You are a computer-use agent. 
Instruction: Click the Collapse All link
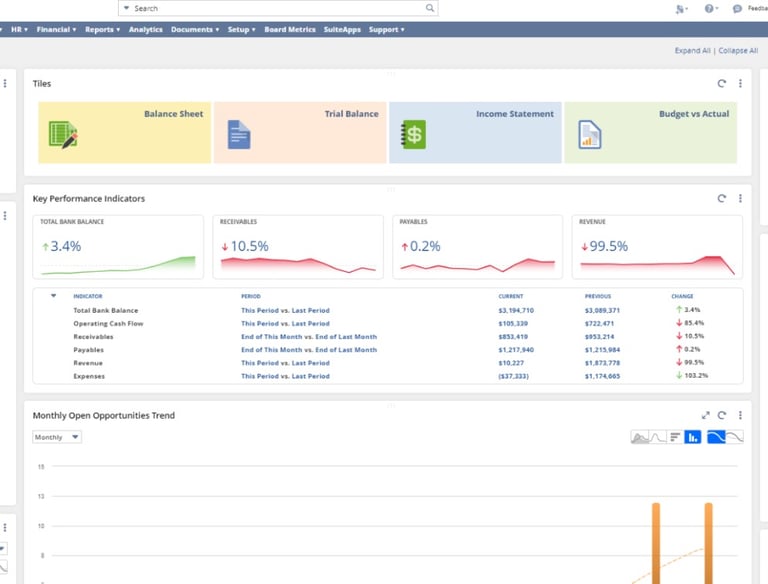pos(738,50)
